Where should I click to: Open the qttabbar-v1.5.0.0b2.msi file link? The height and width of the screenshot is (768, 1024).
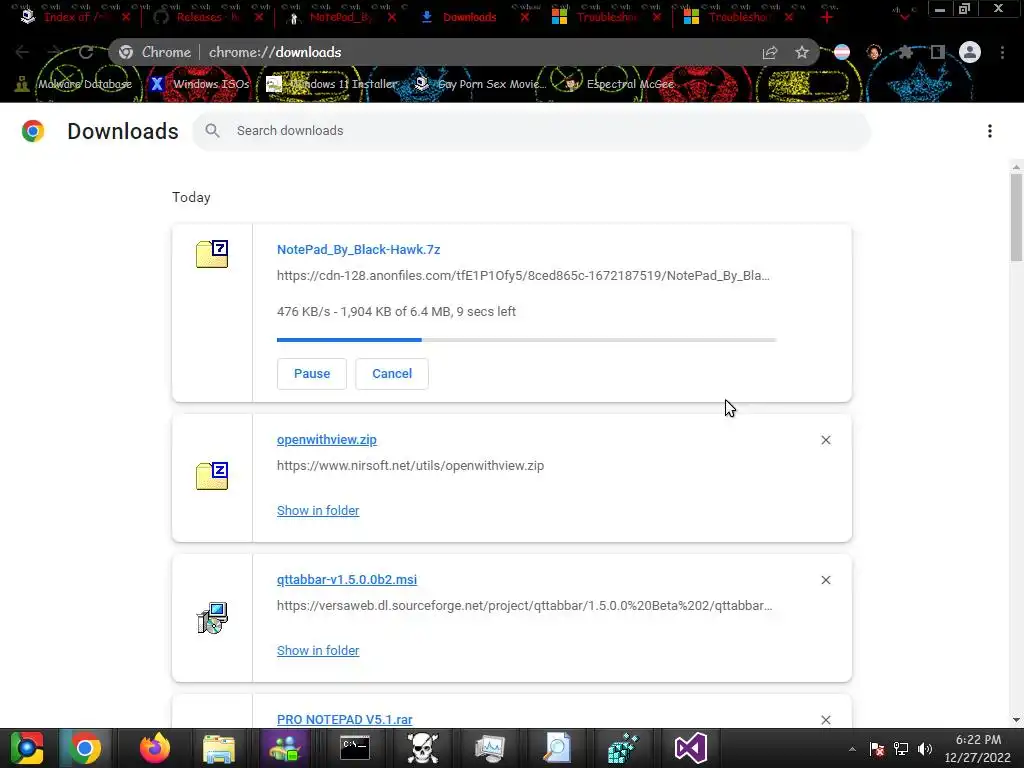click(x=347, y=579)
